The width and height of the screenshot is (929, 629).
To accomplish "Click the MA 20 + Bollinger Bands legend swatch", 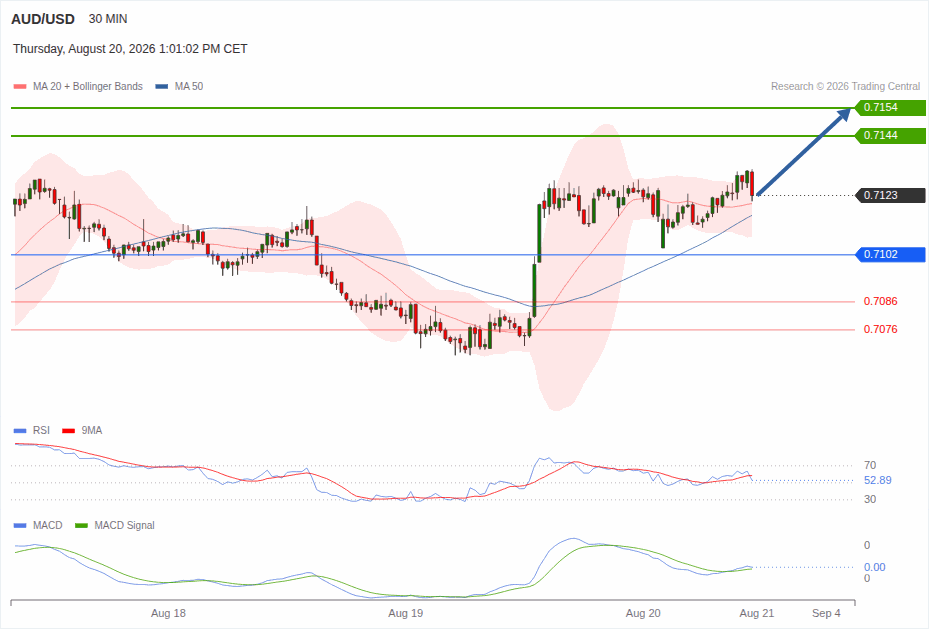I will [x=20, y=86].
